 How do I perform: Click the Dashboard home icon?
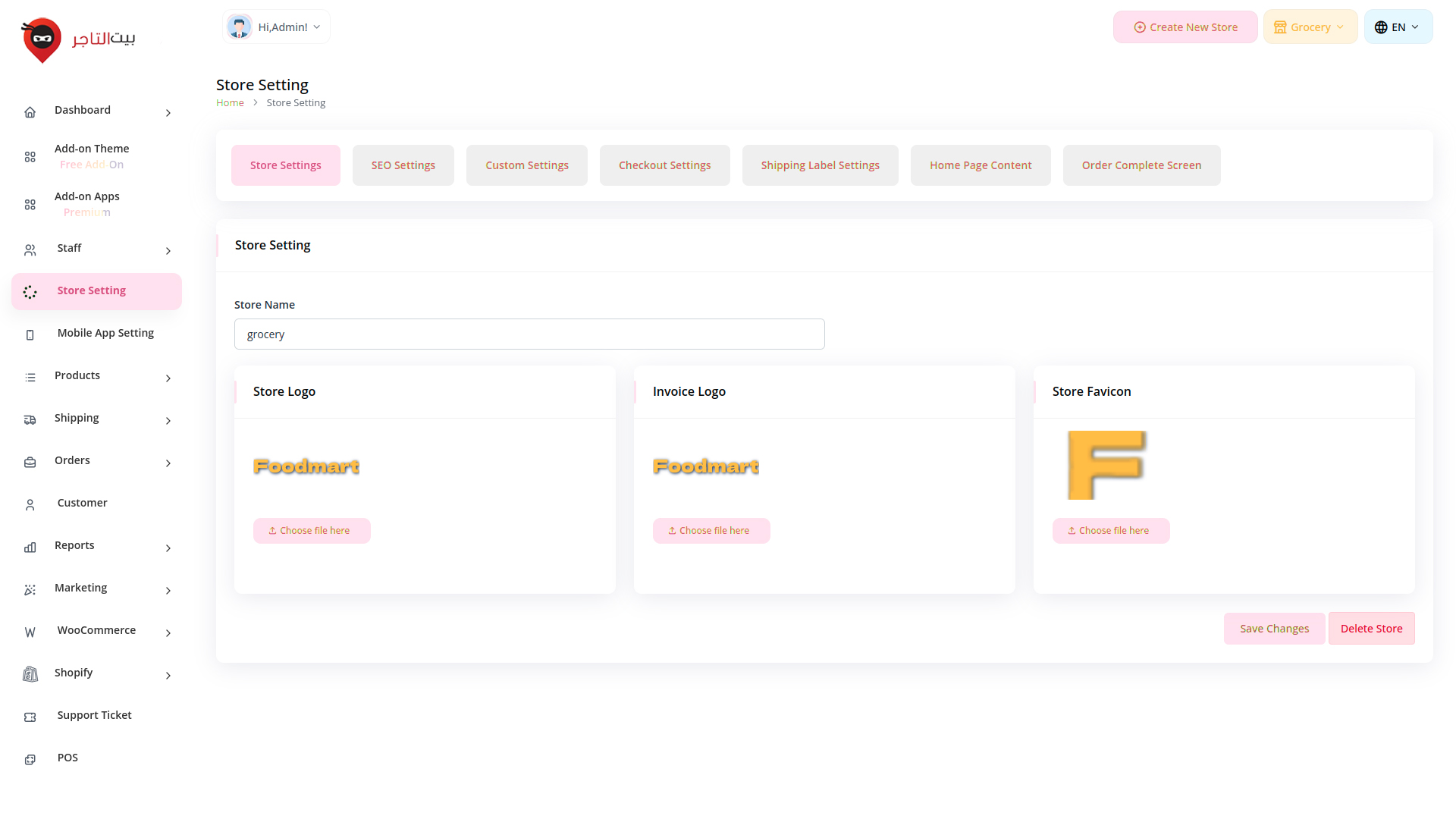[30, 112]
